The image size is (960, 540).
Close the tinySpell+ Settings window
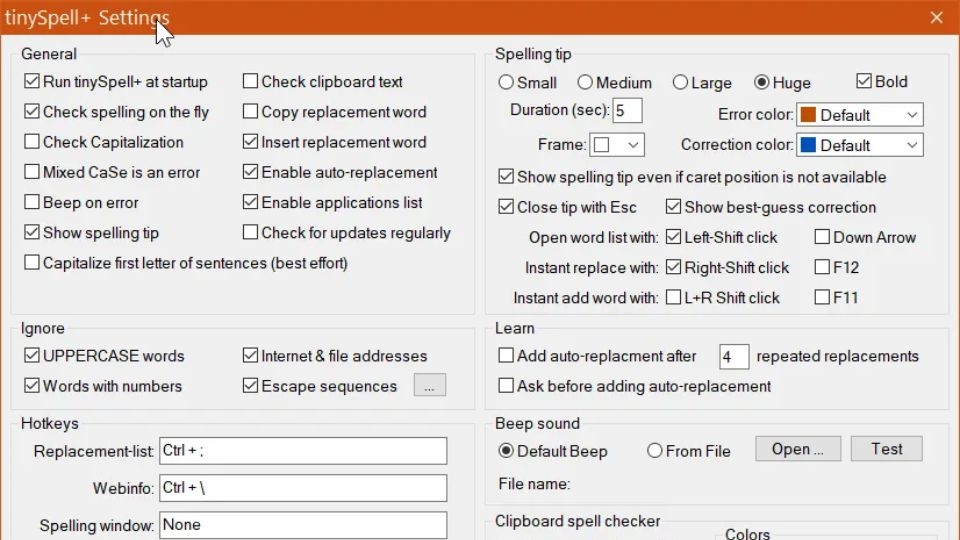[936, 17]
